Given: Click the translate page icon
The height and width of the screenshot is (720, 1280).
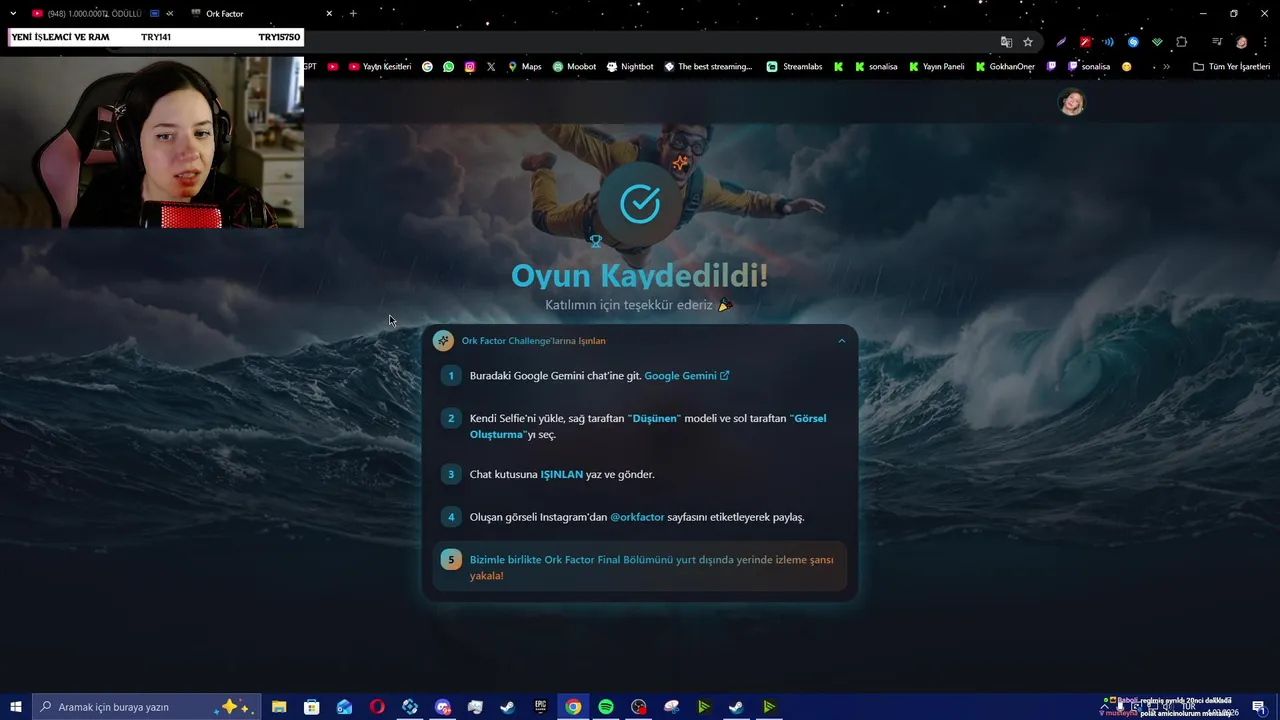Looking at the screenshot, I should [x=1006, y=42].
